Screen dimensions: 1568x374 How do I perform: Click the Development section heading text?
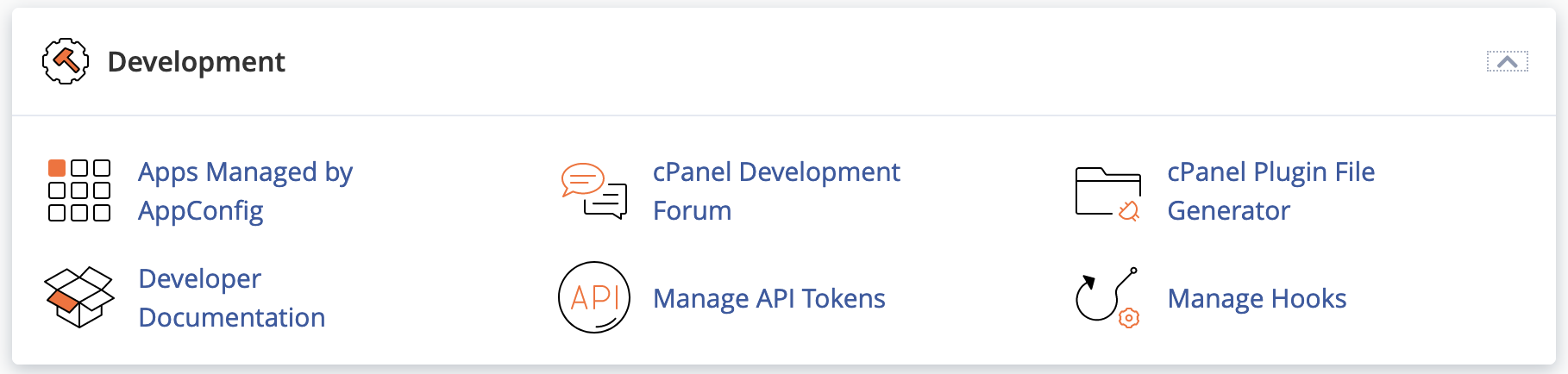196,62
